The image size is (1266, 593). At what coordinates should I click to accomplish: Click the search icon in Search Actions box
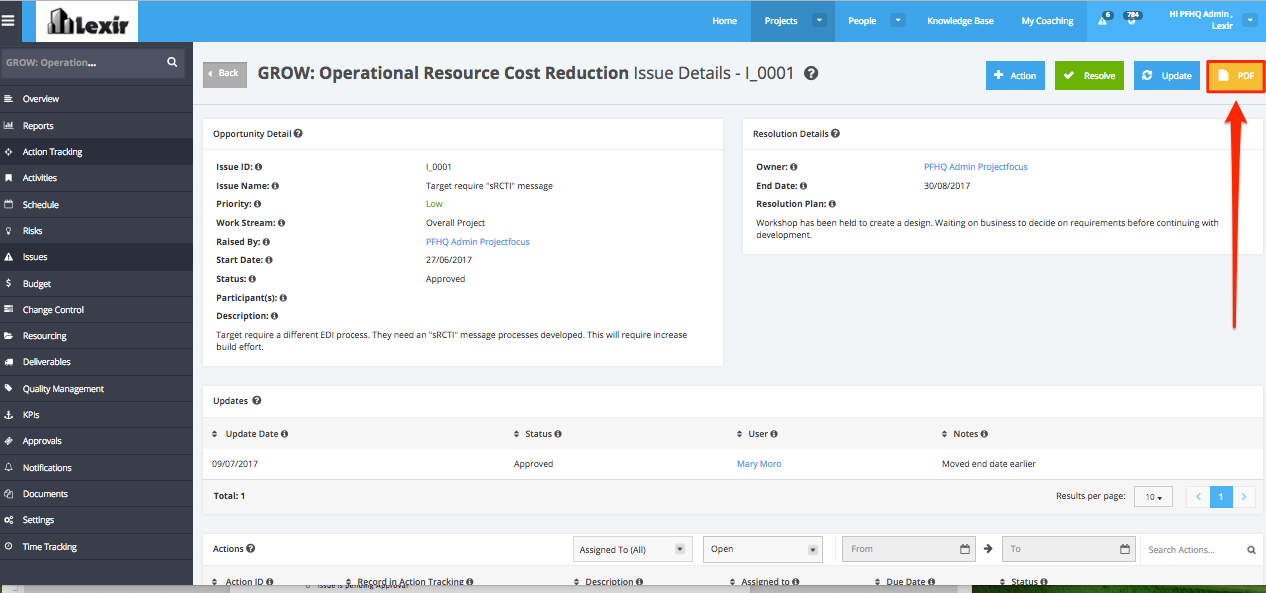pyautogui.click(x=1251, y=550)
